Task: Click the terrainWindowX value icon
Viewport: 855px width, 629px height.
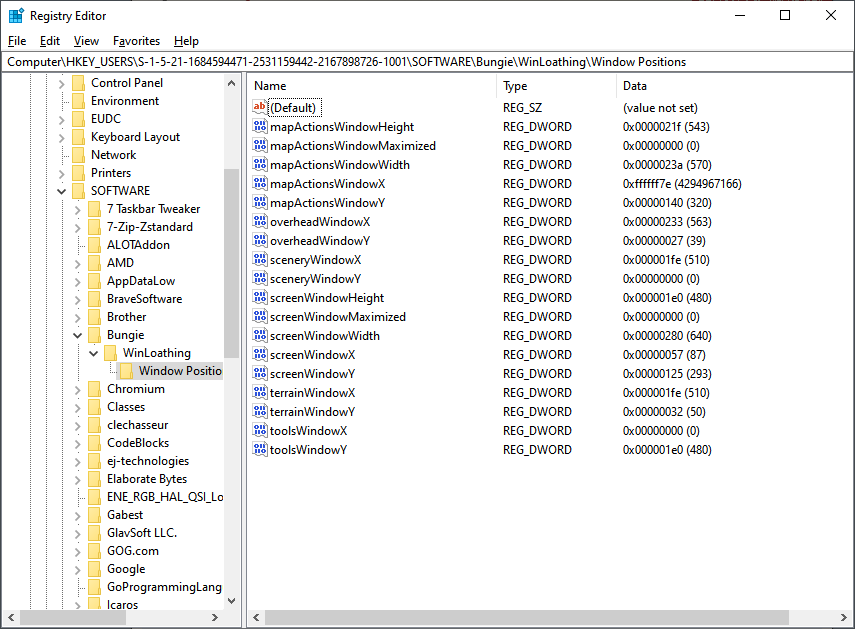Action: (x=260, y=392)
